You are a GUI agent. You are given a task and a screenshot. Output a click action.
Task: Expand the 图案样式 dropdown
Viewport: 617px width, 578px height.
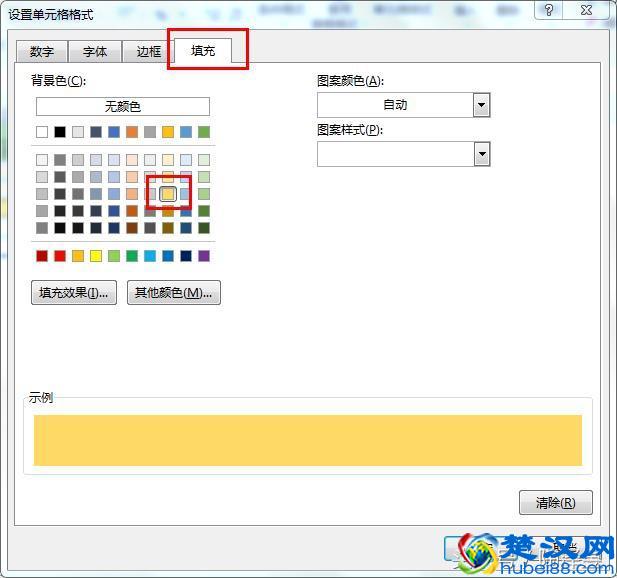point(482,154)
